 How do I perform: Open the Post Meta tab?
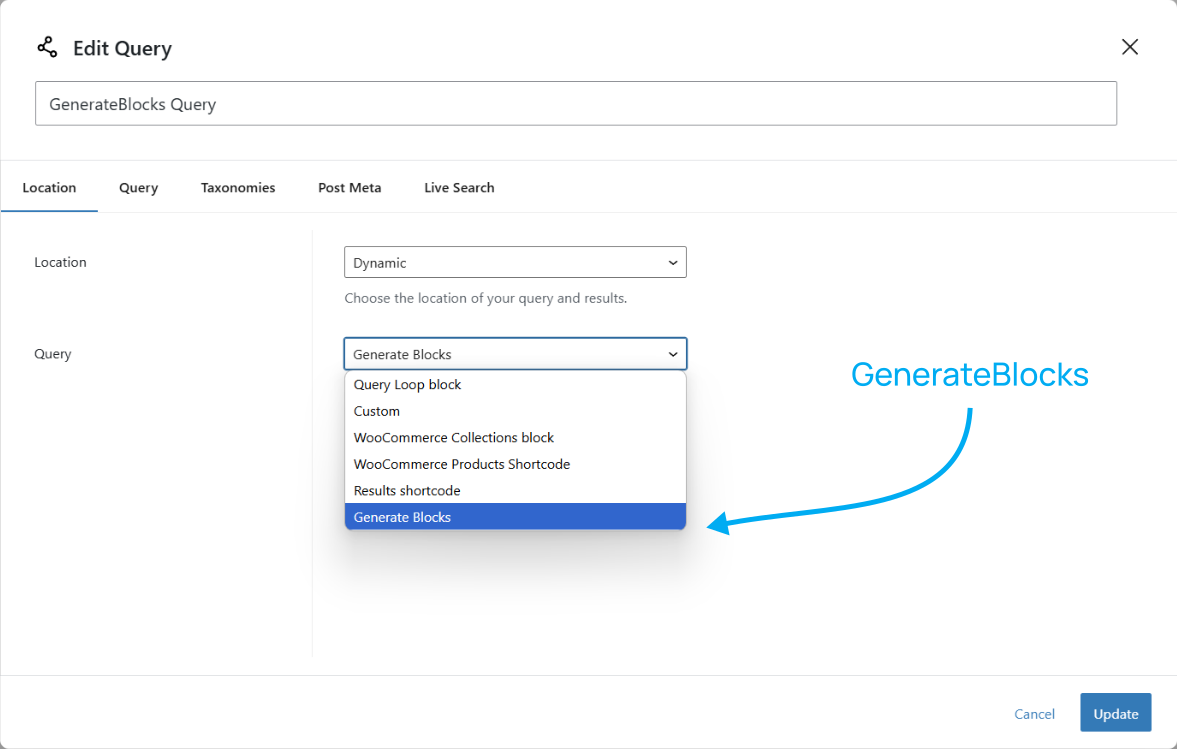coord(350,188)
